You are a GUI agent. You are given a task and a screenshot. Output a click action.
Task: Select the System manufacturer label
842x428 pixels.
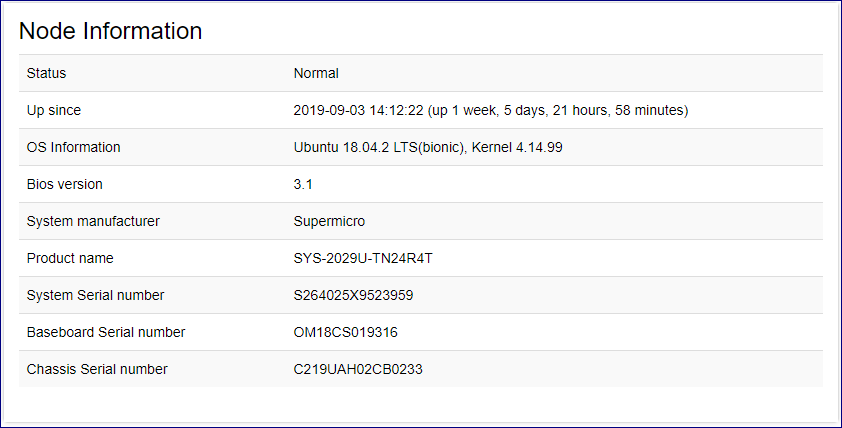pos(93,221)
